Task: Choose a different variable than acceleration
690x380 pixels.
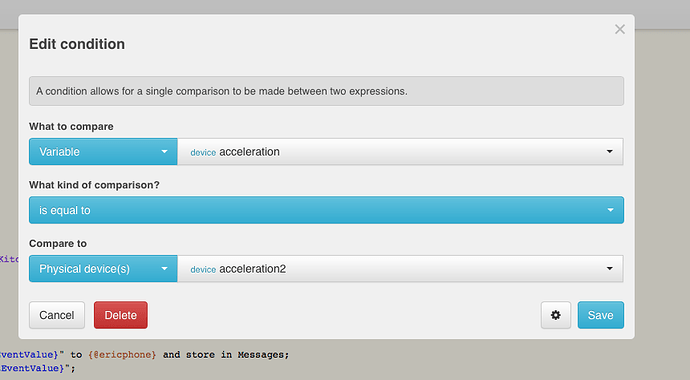Action: [x=400, y=152]
